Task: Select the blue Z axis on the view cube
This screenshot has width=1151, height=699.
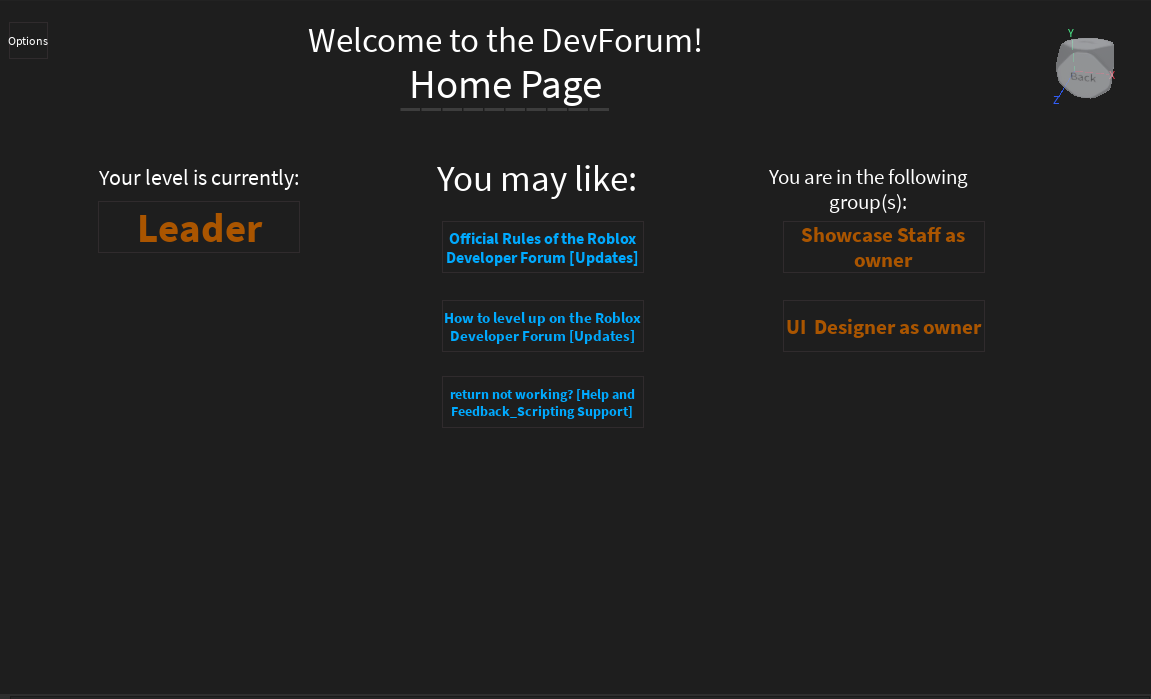Action: pos(1056,100)
